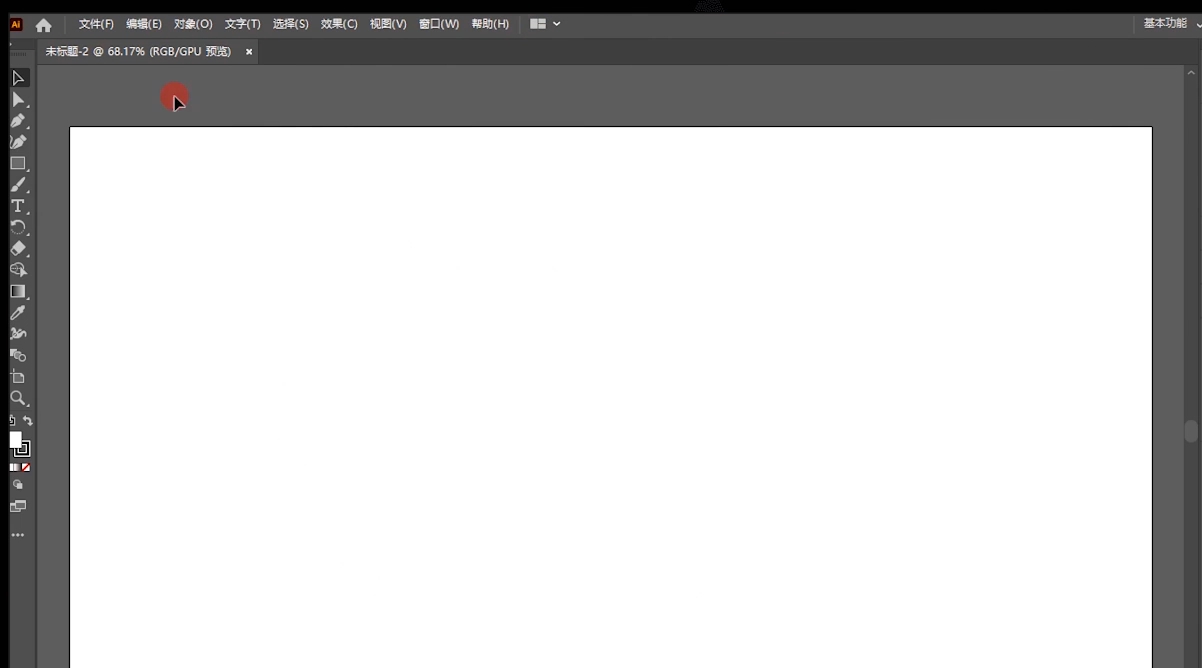Select the Eraser tool
1202x668 pixels.
point(17,248)
